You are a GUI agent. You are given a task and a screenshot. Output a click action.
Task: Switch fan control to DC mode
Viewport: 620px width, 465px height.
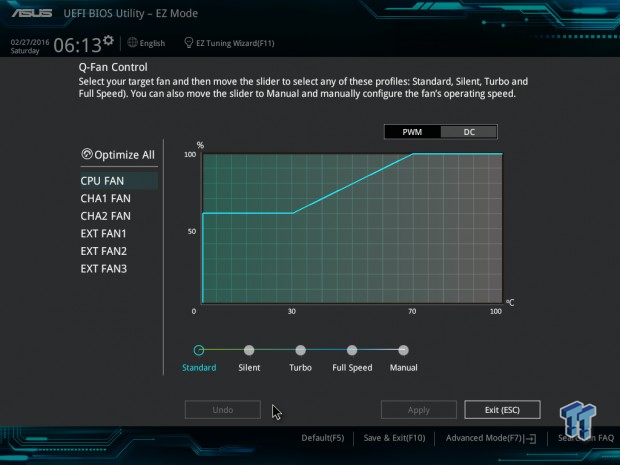pos(469,132)
